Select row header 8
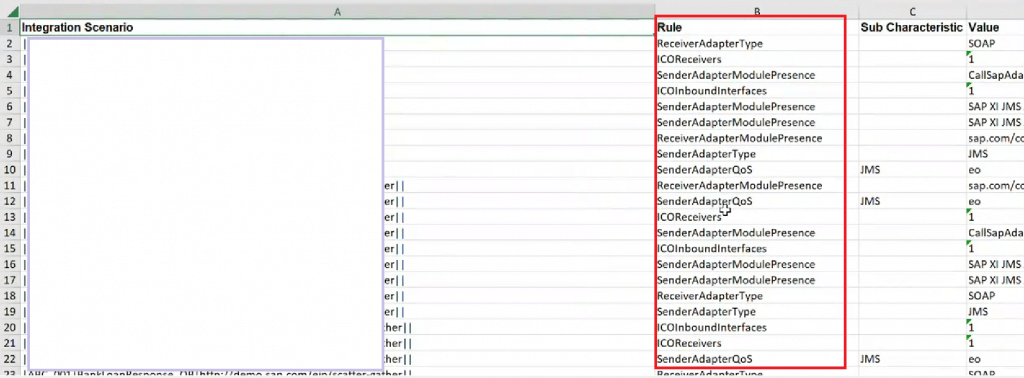Viewport: 1024px width, 378px height. (10, 138)
